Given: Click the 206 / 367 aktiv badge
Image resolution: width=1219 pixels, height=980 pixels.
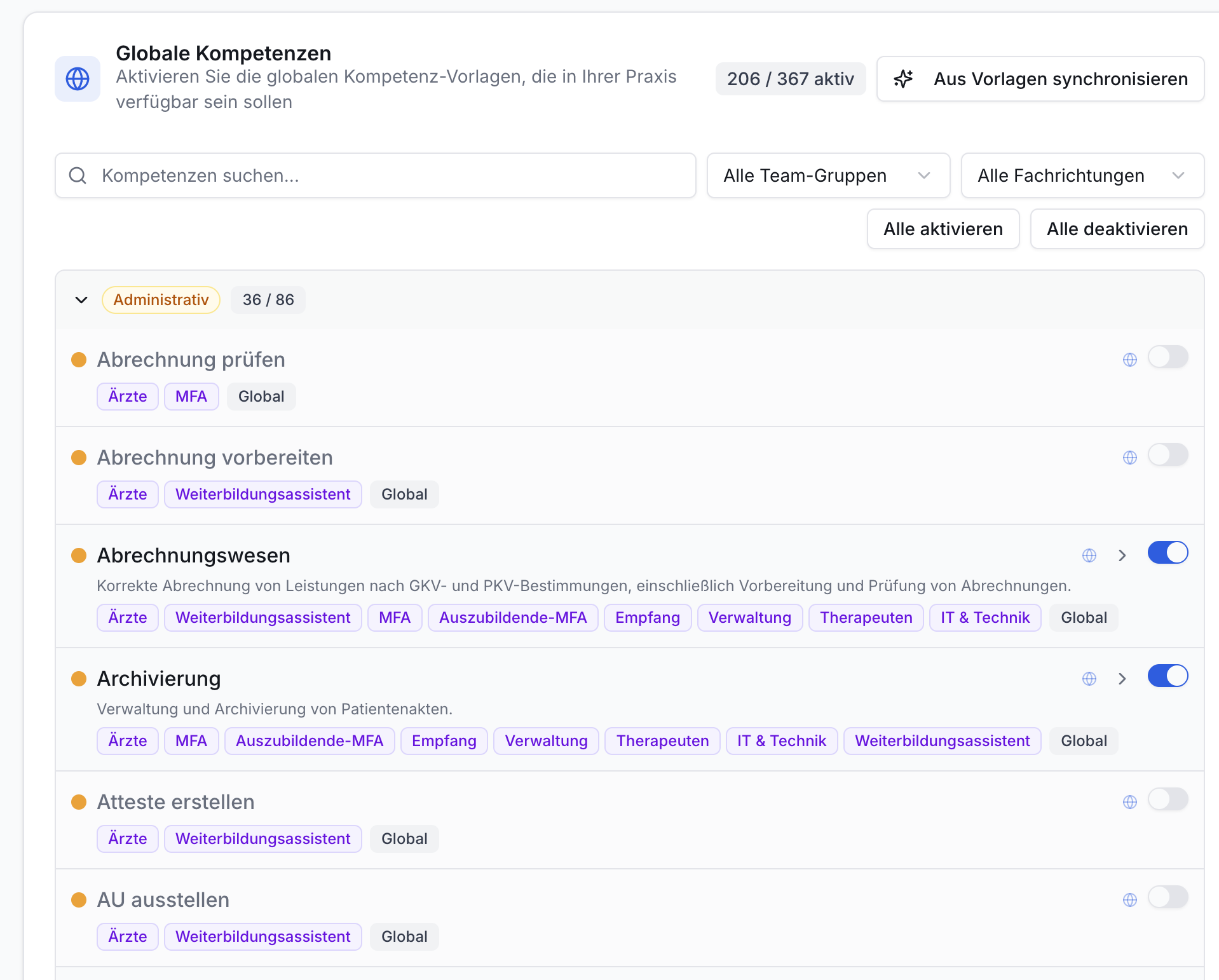Looking at the screenshot, I should (791, 79).
